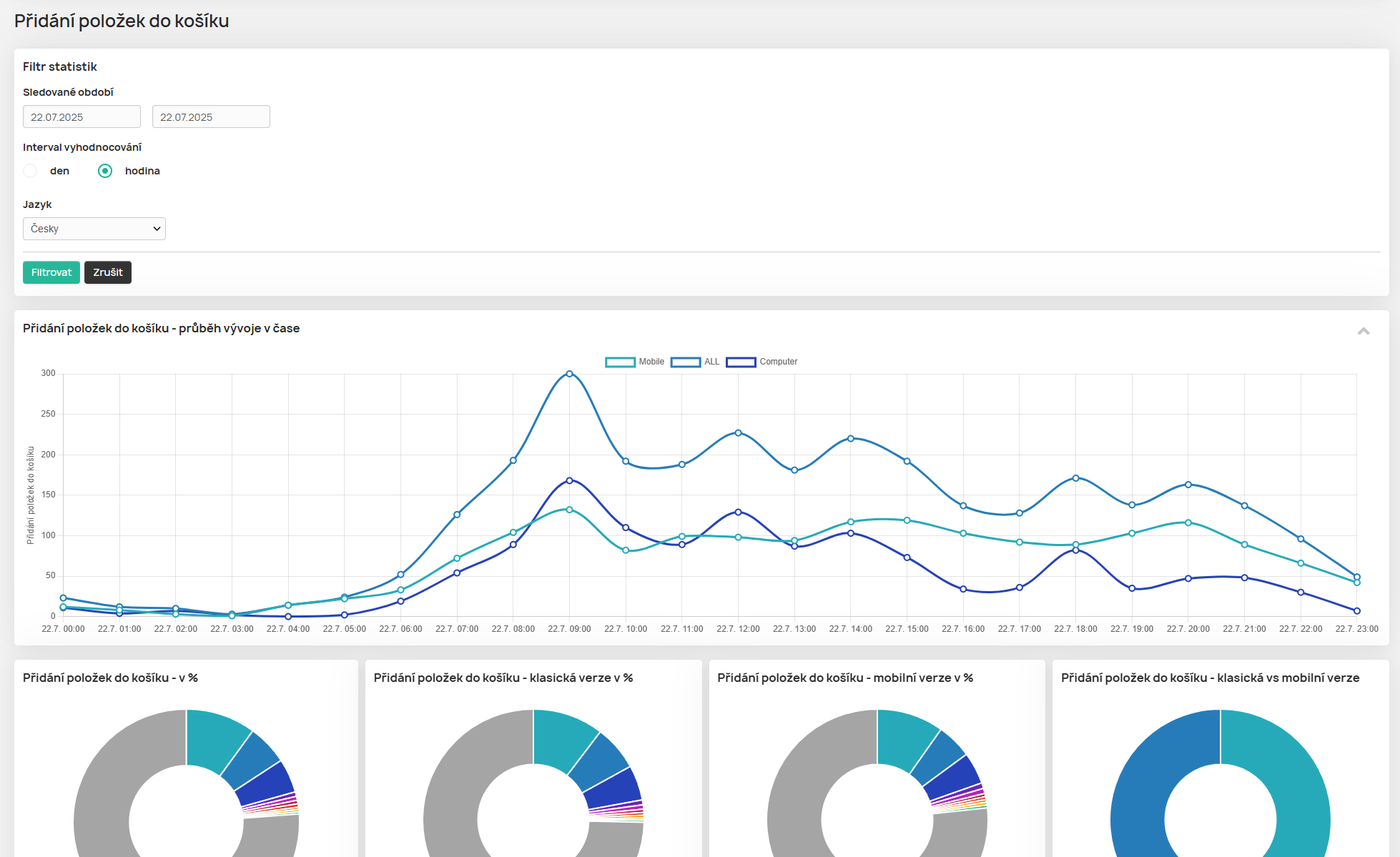Screen dimensions: 1400x857
Task: Click Computer data point at 12:00
Action: pos(738,512)
